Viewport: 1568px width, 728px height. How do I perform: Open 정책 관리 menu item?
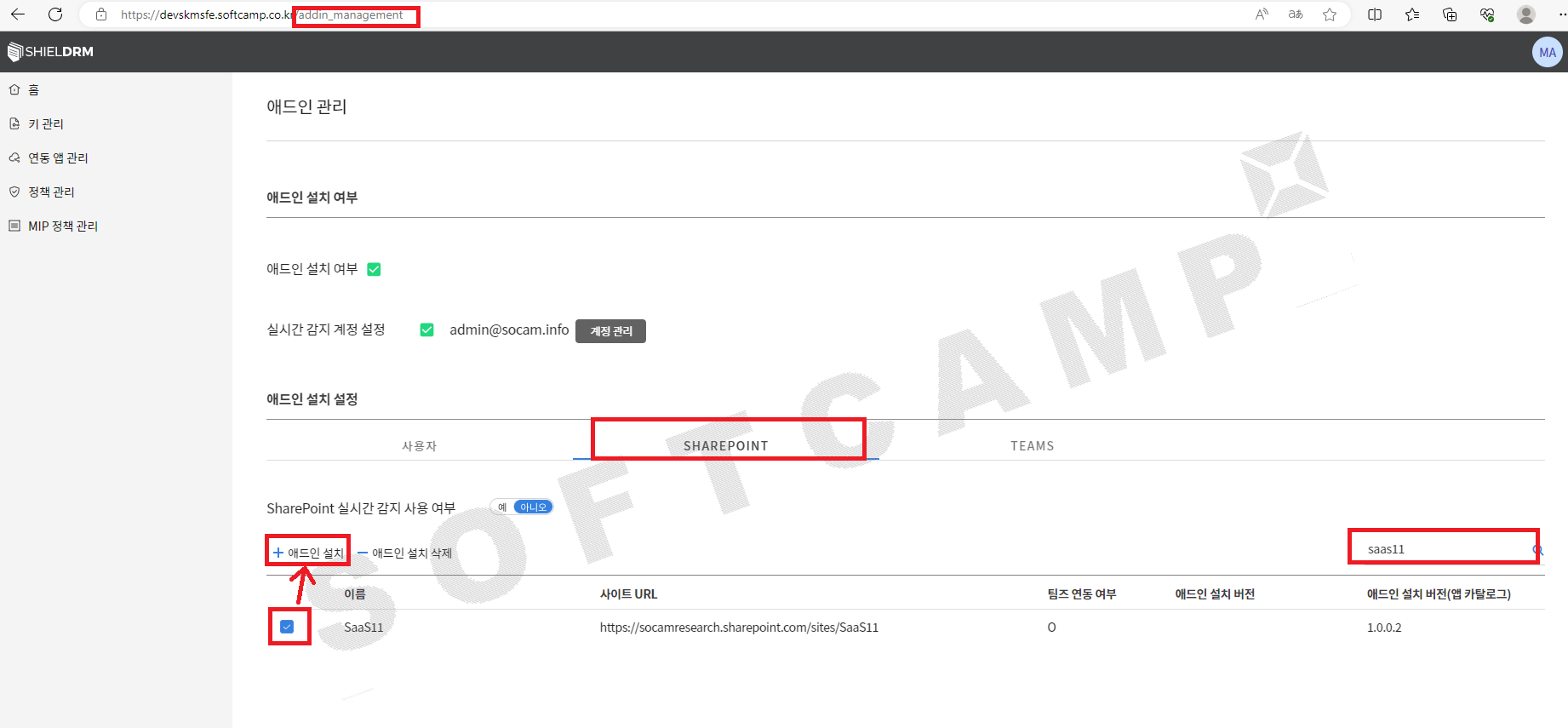tap(51, 192)
